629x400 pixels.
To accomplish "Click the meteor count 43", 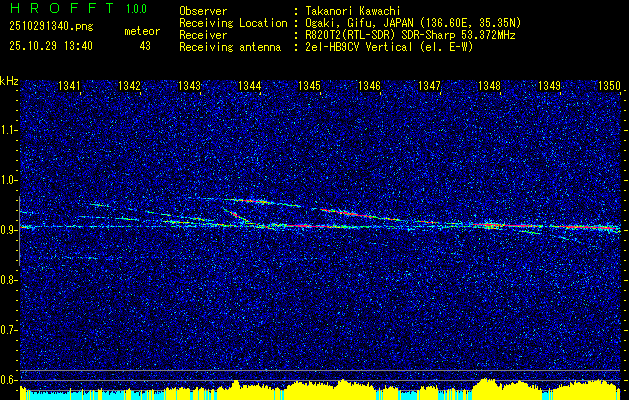I will pyautogui.click(x=145, y=46).
